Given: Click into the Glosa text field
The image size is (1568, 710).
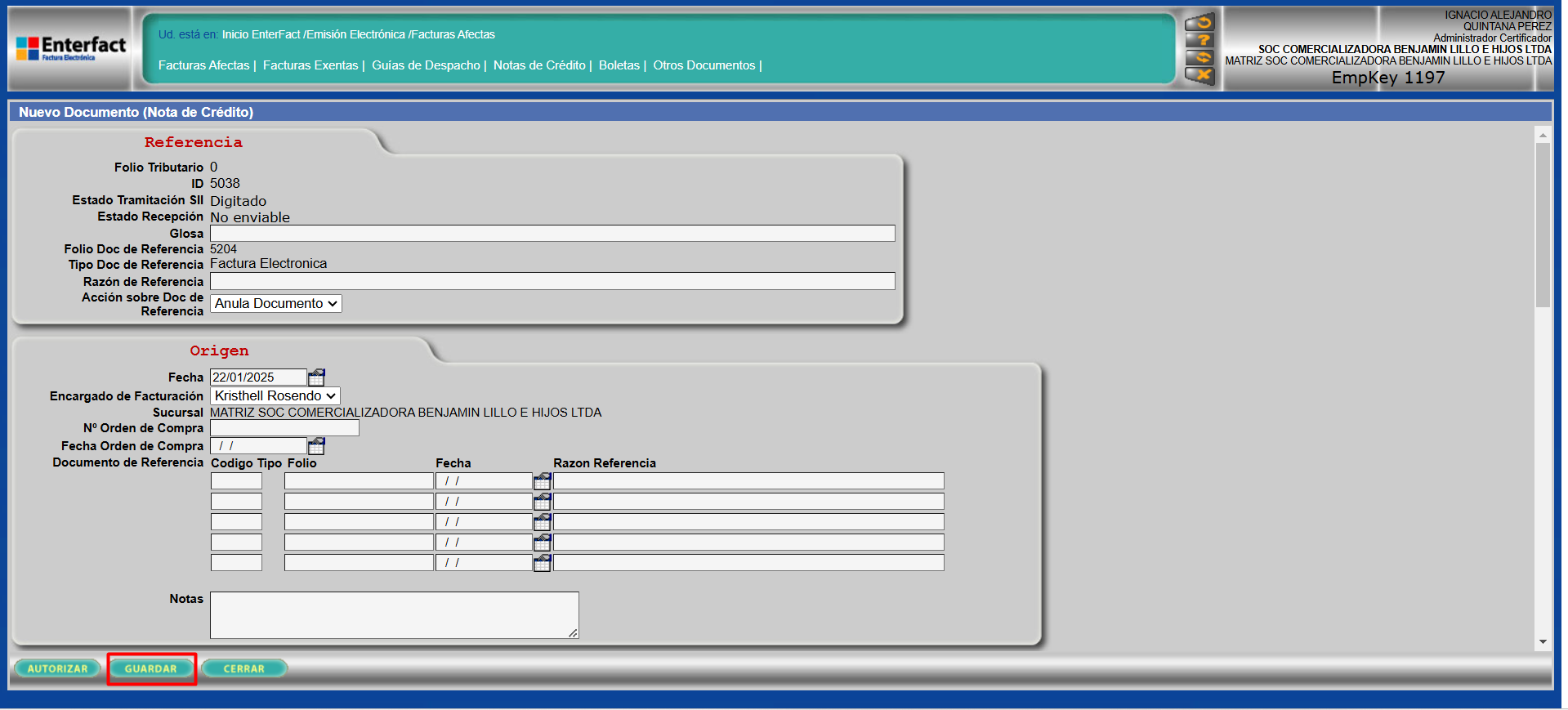Looking at the screenshot, I should point(552,234).
